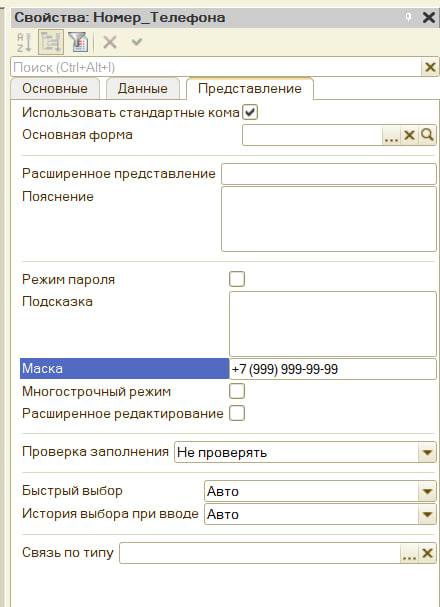
Task: Clear the search field with X button
Action: [430, 67]
